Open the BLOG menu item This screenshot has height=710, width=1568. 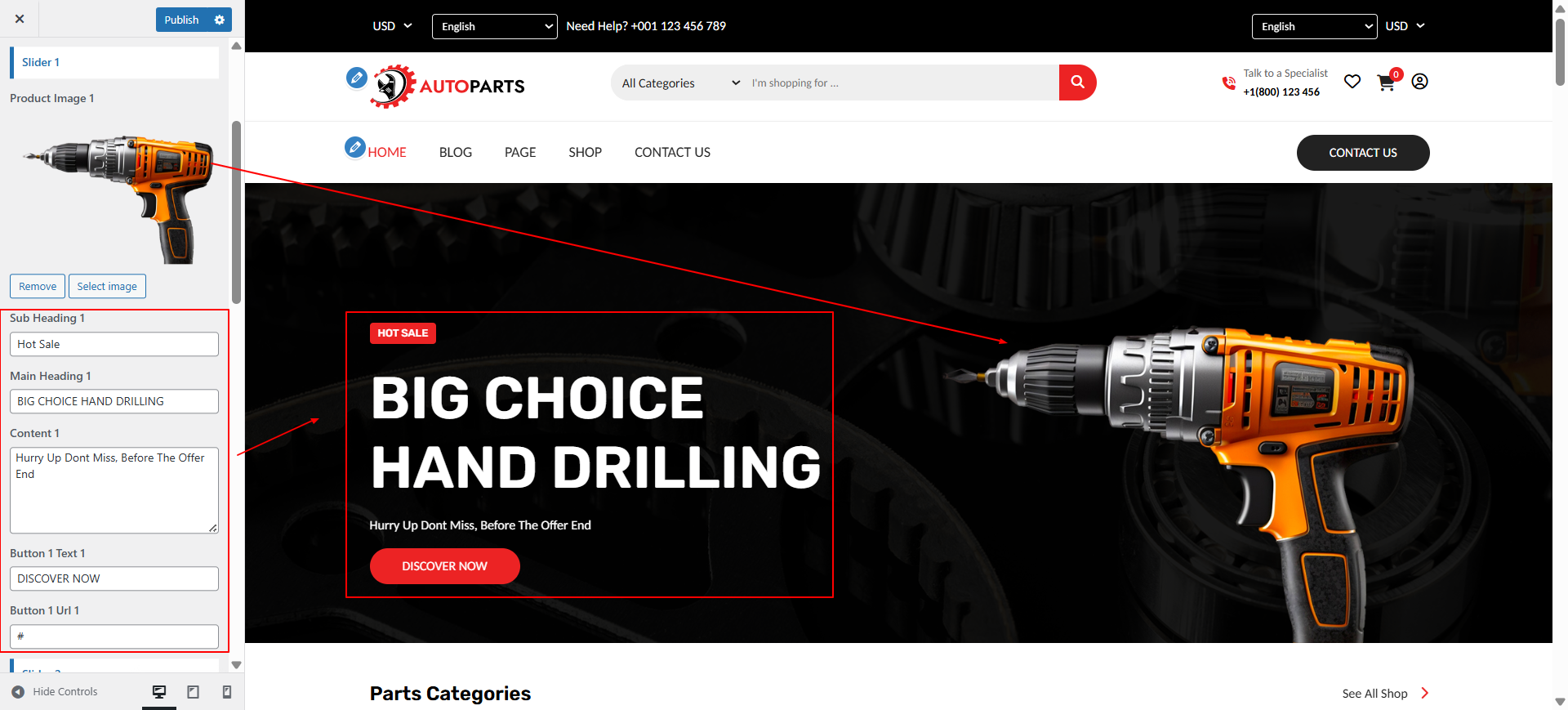tap(456, 153)
